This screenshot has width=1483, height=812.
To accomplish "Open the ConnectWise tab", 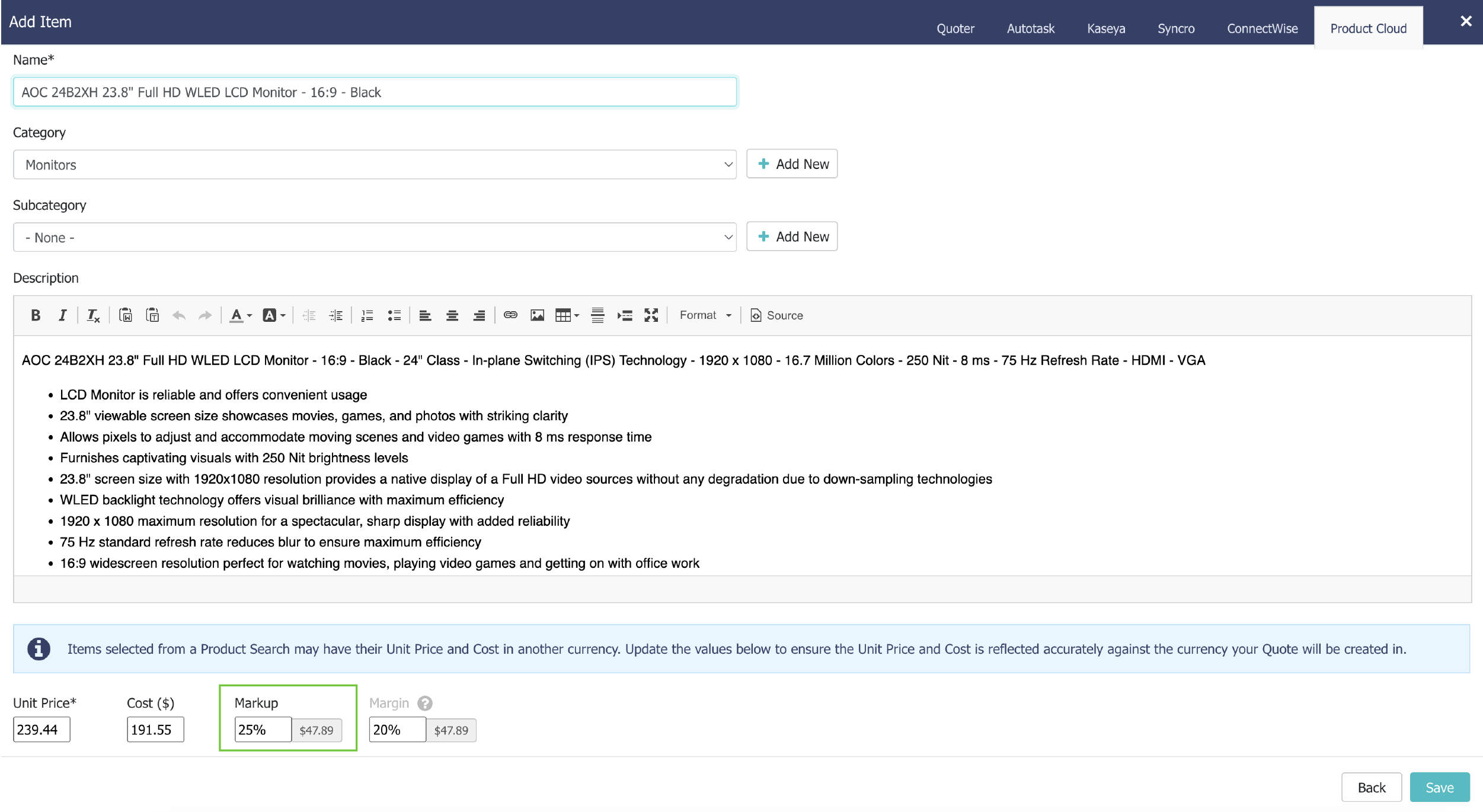I will (1262, 28).
